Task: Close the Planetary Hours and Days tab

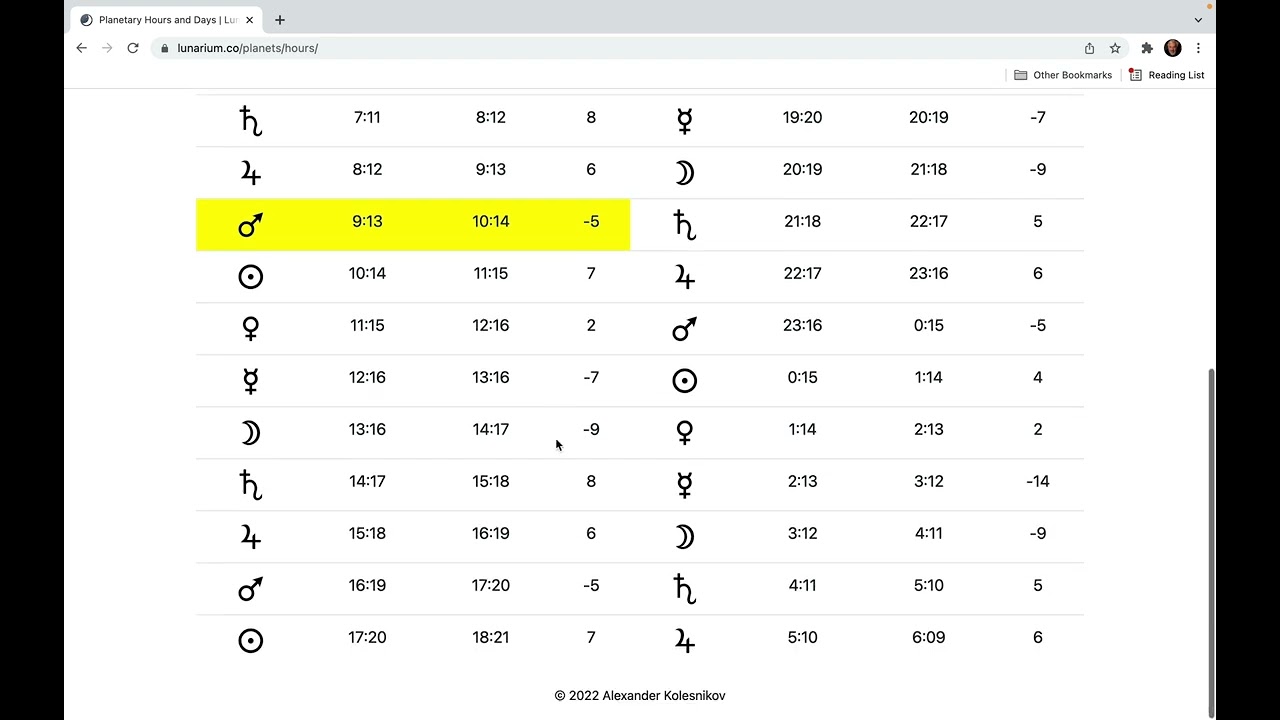Action: (250, 20)
